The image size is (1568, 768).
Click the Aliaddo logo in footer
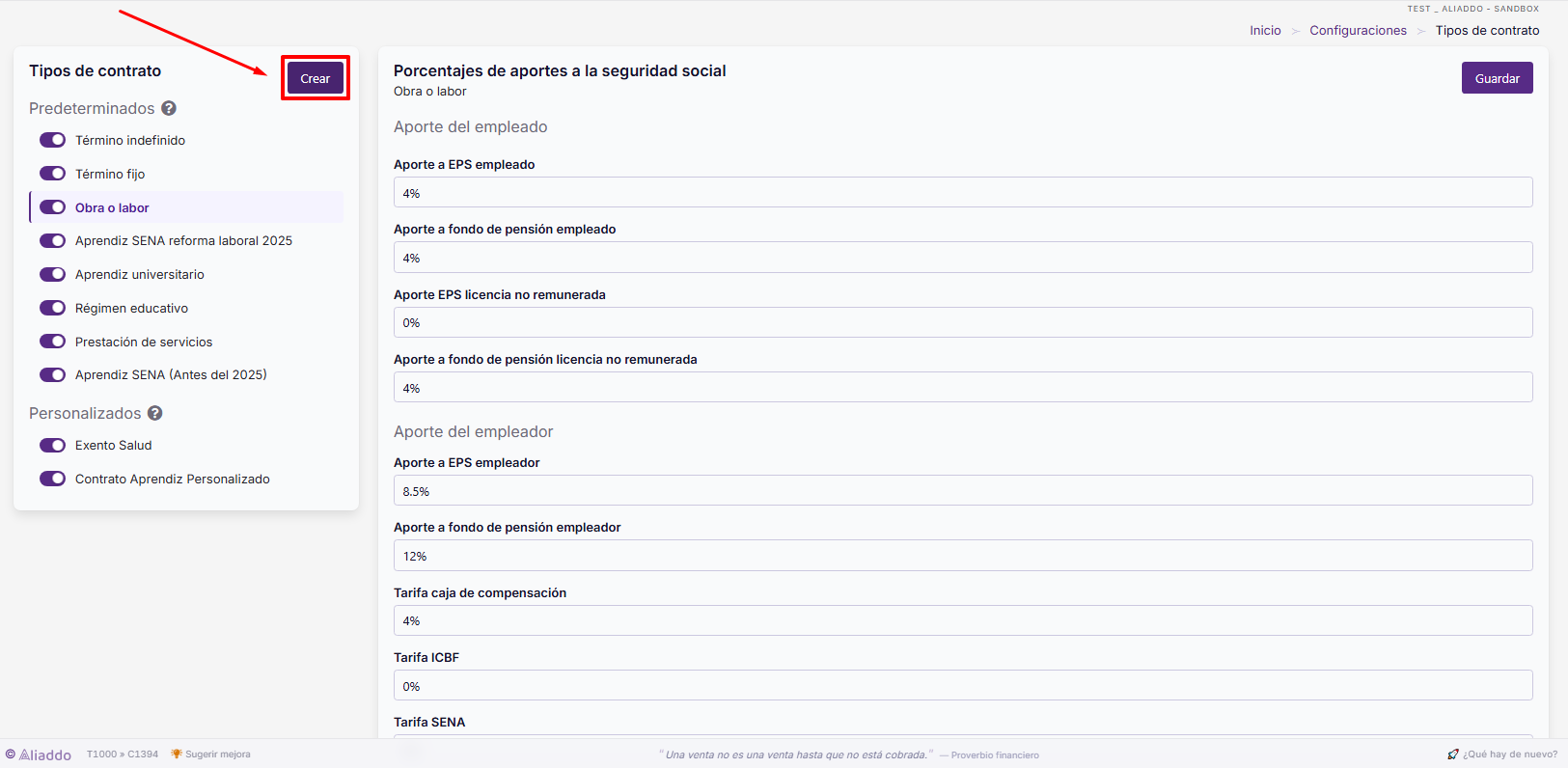(x=39, y=754)
